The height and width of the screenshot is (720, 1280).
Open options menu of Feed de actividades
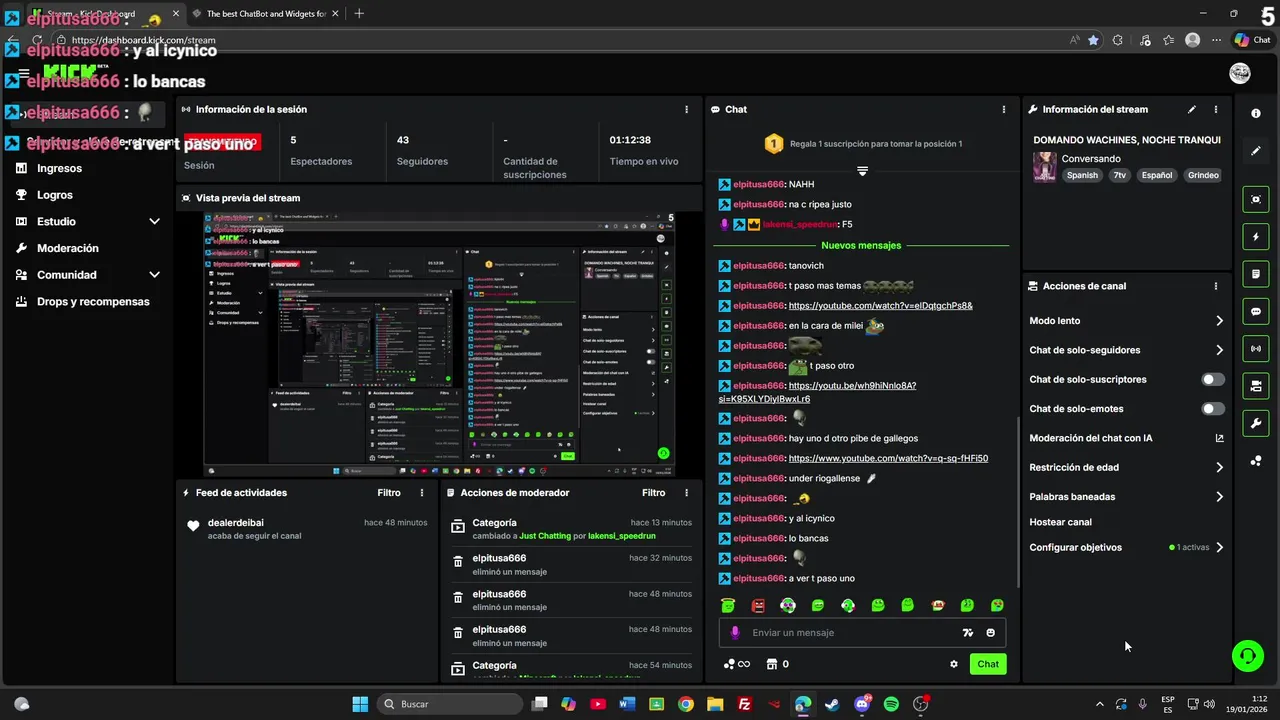click(x=422, y=493)
